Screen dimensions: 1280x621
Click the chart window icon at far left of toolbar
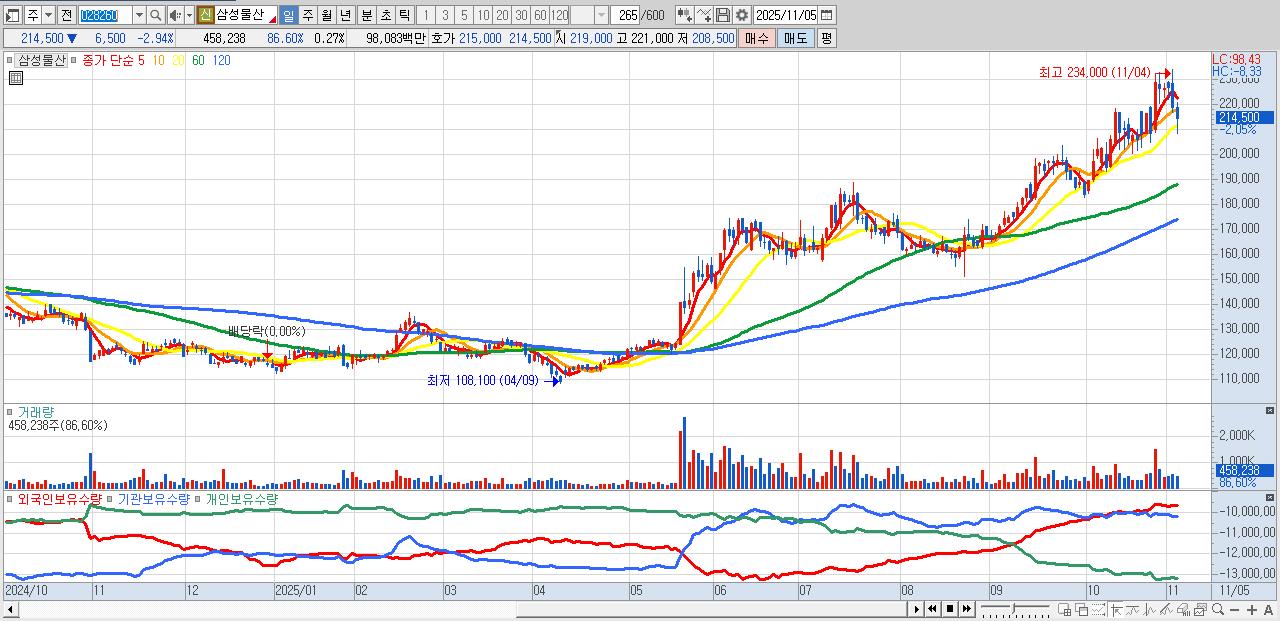11,15
